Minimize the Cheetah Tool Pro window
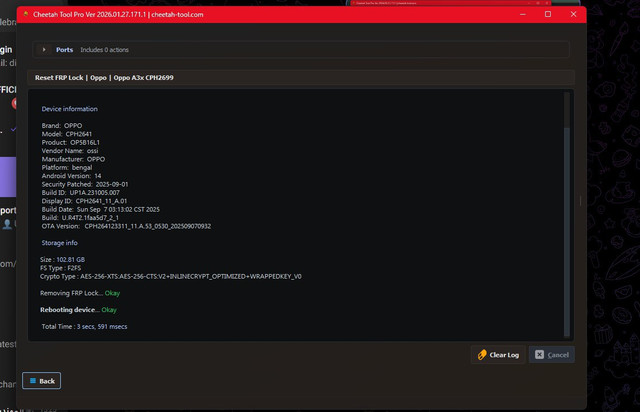The height and width of the screenshot is (412, 640). point(522,14)
